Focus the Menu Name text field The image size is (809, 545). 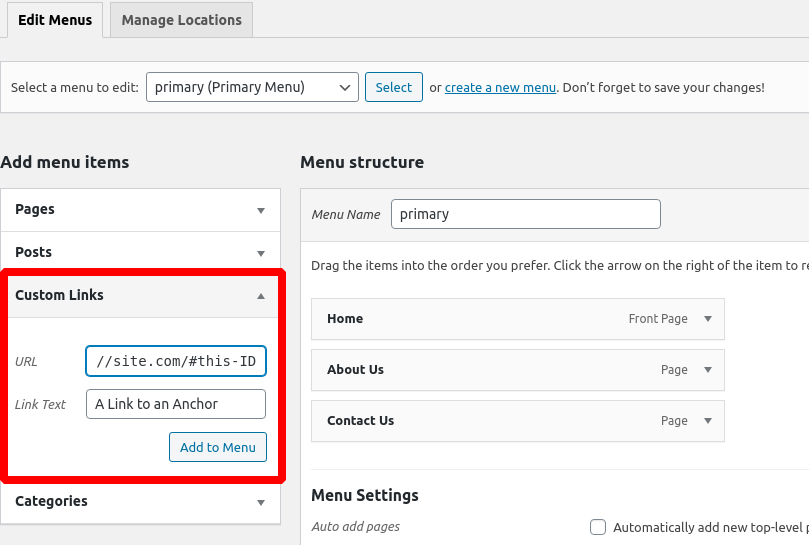[x=525, y=214]
